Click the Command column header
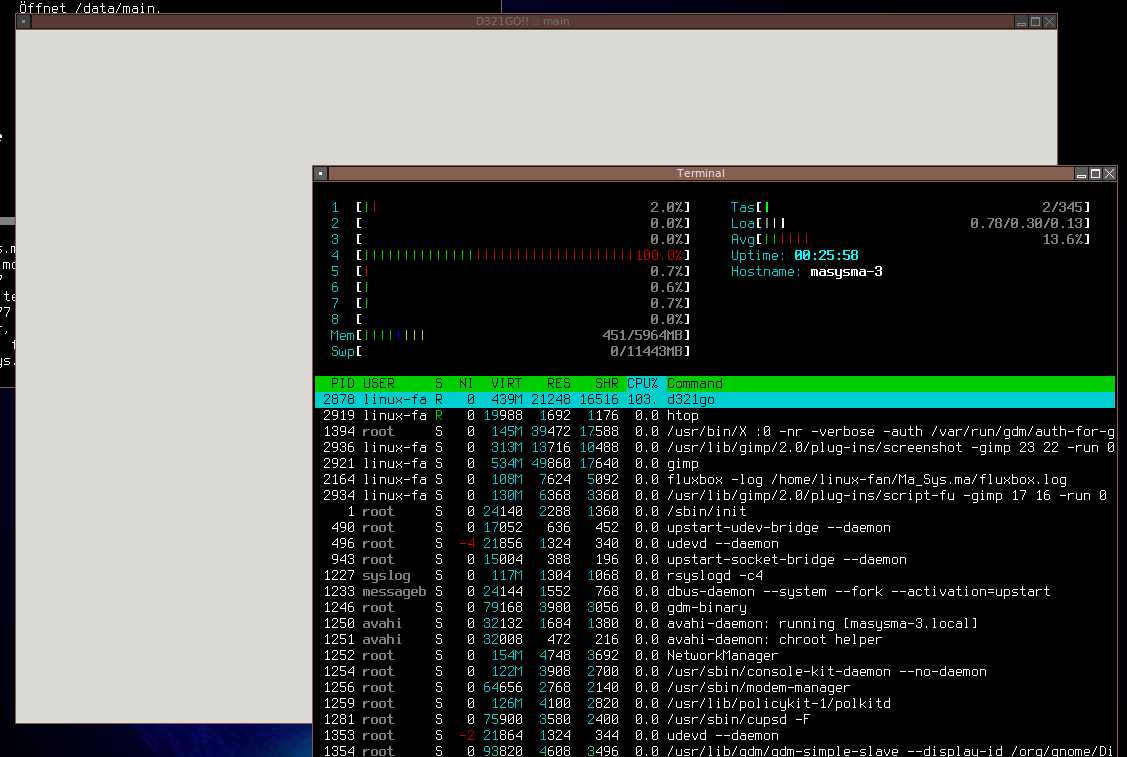The width and height of the screenshot is (1127, 757). pyautogui.click(x=694, y=384)
